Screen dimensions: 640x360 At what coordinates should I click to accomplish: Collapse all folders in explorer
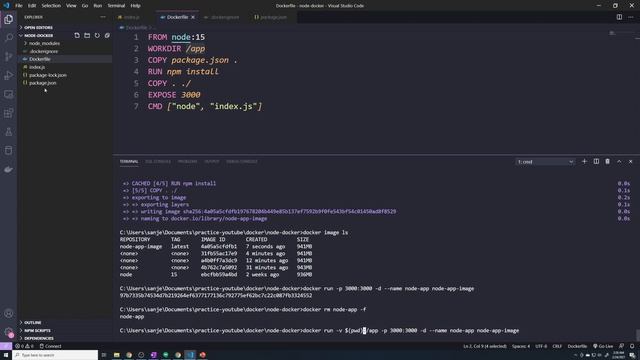107,36
